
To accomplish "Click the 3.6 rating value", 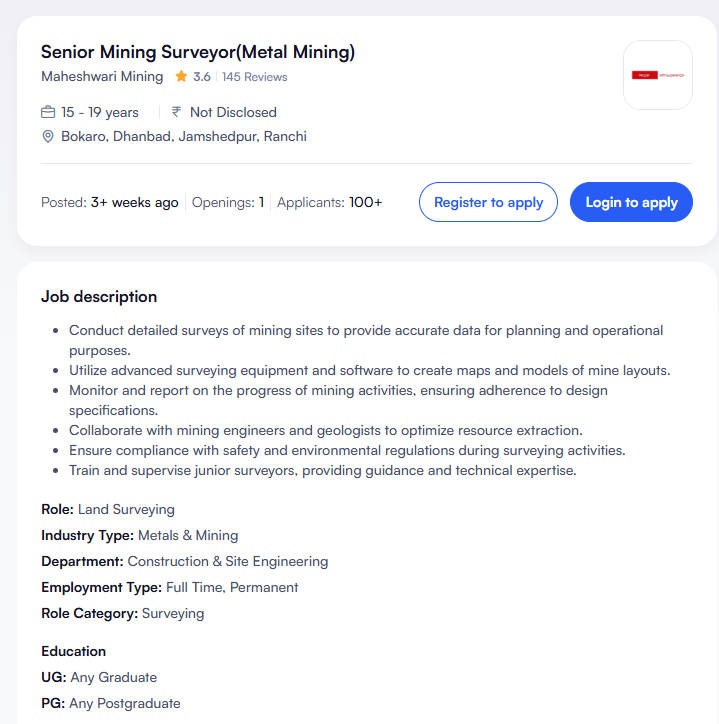I will (202, 77).
